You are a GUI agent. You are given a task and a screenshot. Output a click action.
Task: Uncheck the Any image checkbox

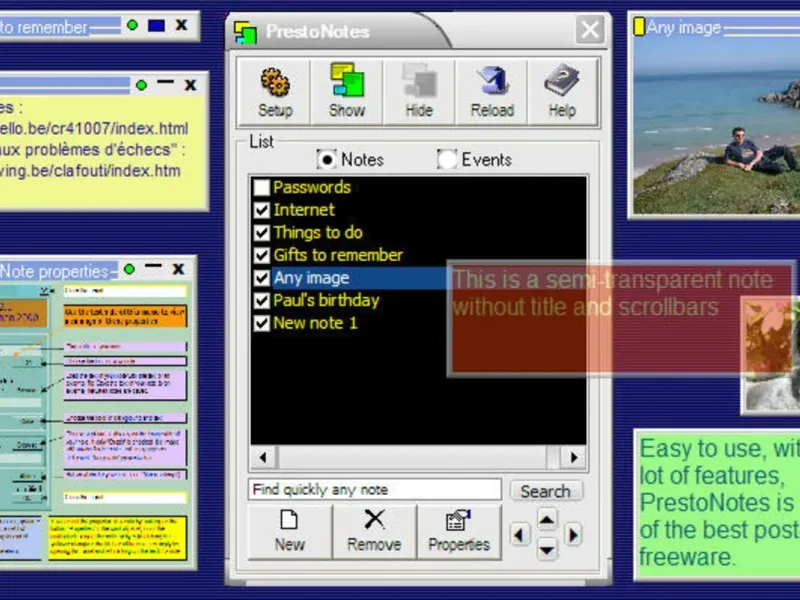pyautogui.click(x=262, y=278)
